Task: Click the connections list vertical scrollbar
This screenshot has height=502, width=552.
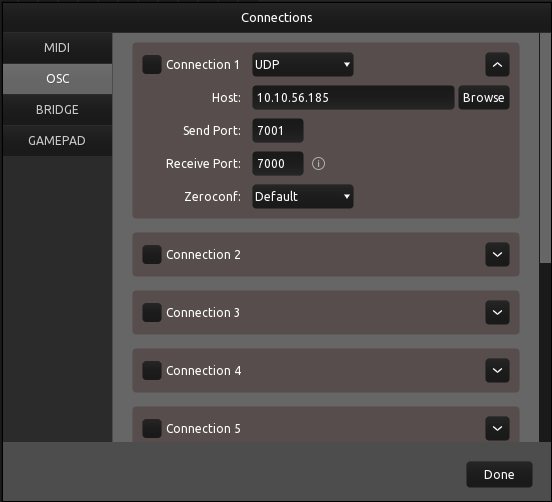Action: pyautogui.click(x=545, y=148)
